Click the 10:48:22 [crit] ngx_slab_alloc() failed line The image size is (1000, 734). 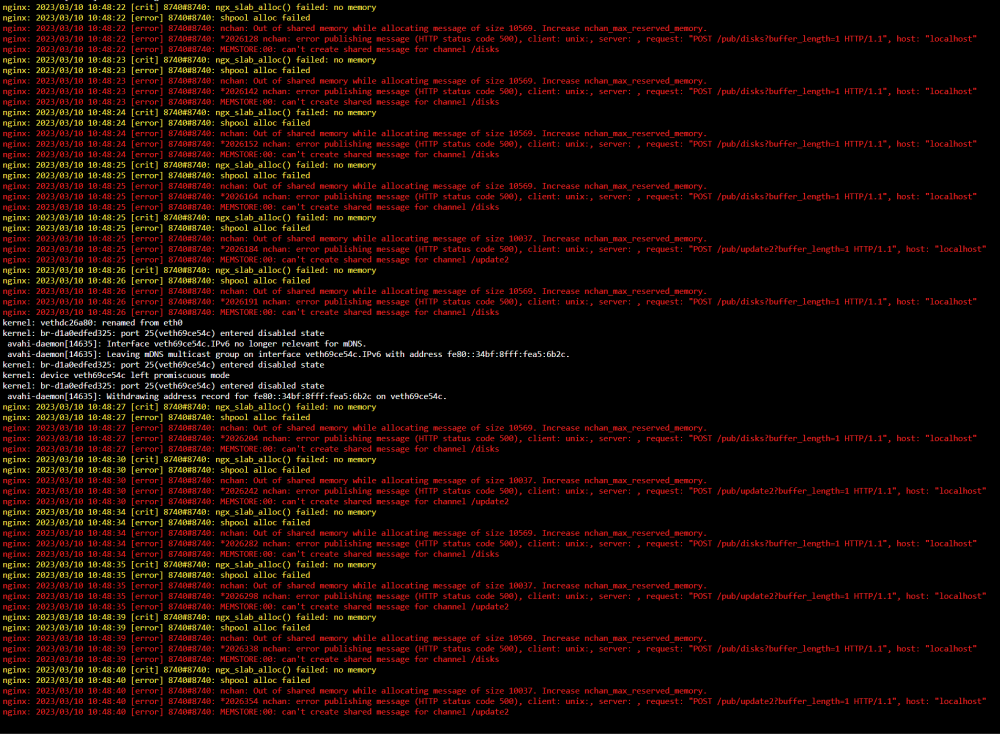189,8
